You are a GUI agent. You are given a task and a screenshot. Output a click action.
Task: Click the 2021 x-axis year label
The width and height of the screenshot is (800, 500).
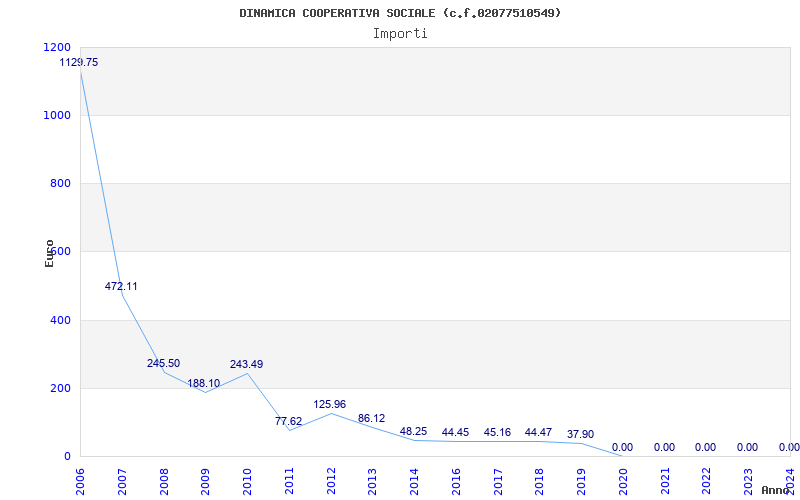pos(665,482)
